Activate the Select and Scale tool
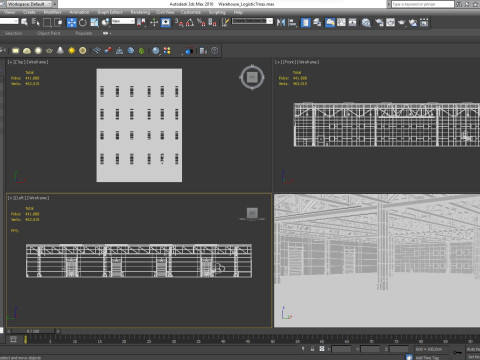The height and width of the screenshot is (360, 480). pos(94,22)
